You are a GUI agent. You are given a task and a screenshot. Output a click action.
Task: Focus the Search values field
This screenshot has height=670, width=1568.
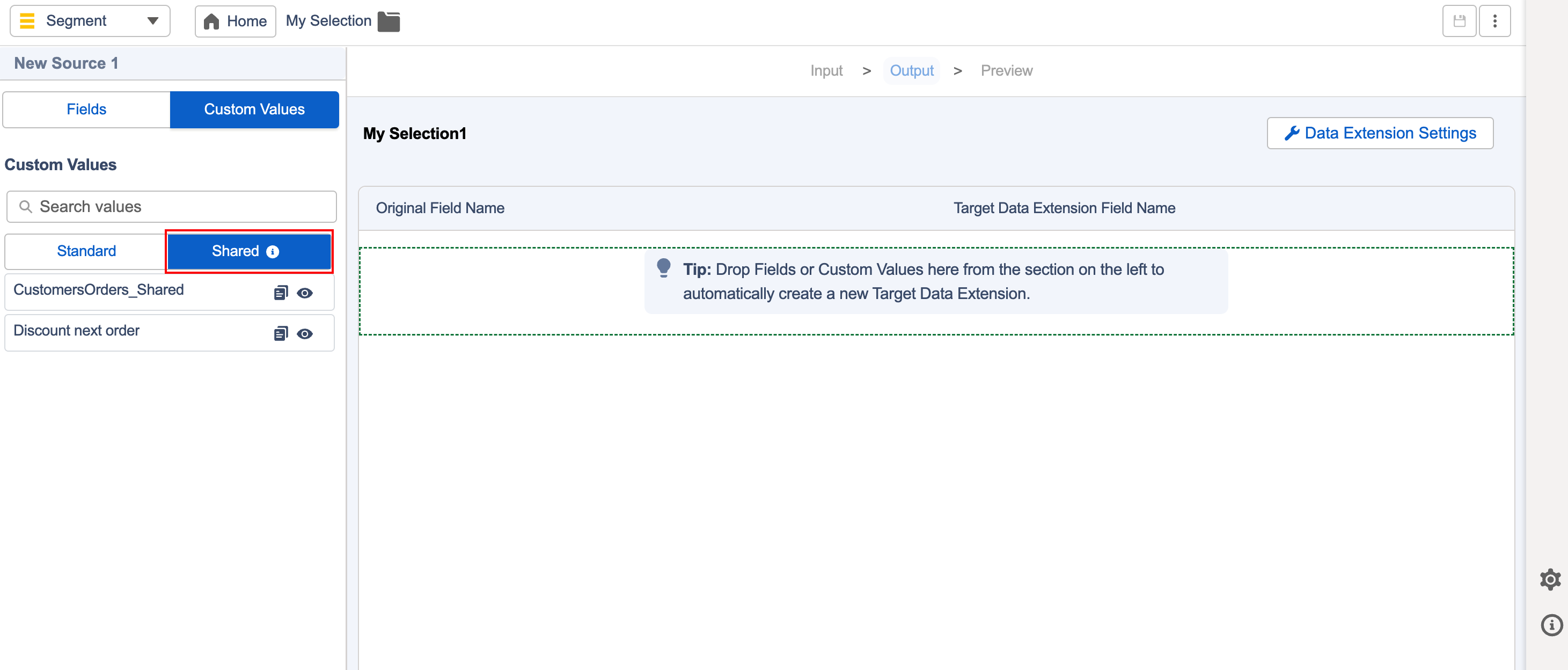pyautogui.click(x=172, y=207)
